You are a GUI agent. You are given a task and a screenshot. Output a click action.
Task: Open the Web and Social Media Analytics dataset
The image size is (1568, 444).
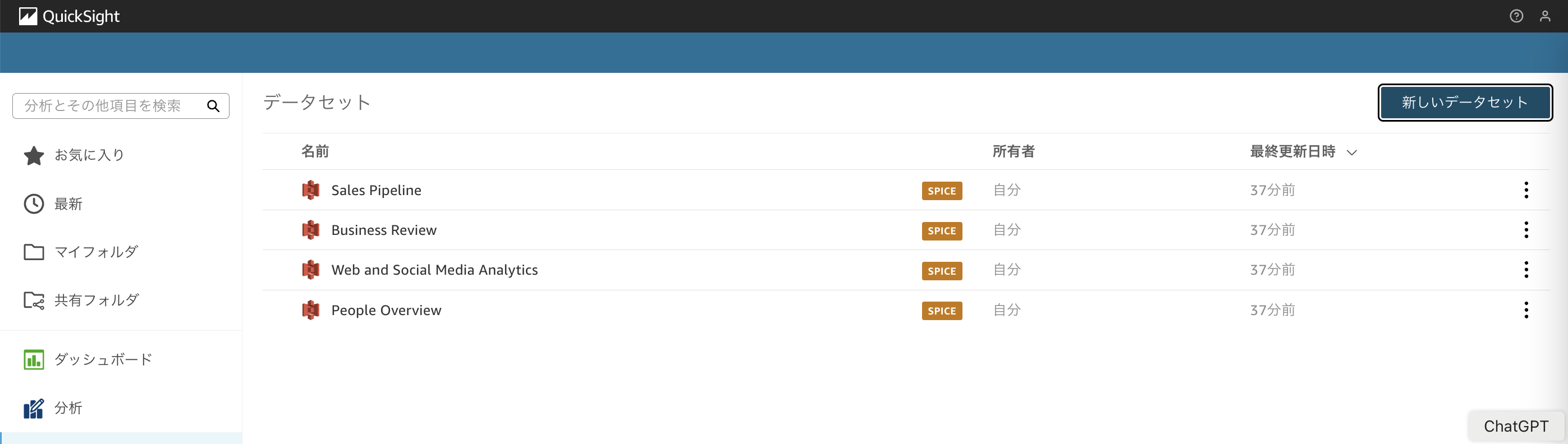coord(434,270)
